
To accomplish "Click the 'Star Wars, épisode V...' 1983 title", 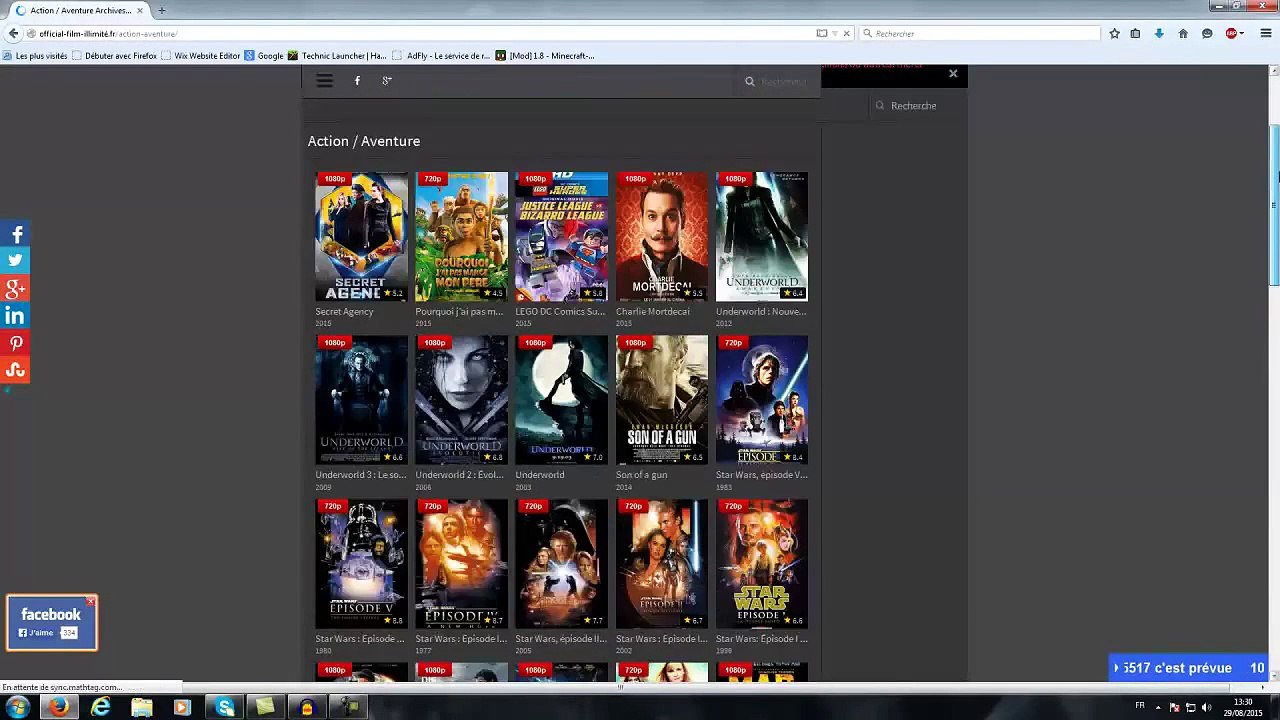I will [761, 475].
